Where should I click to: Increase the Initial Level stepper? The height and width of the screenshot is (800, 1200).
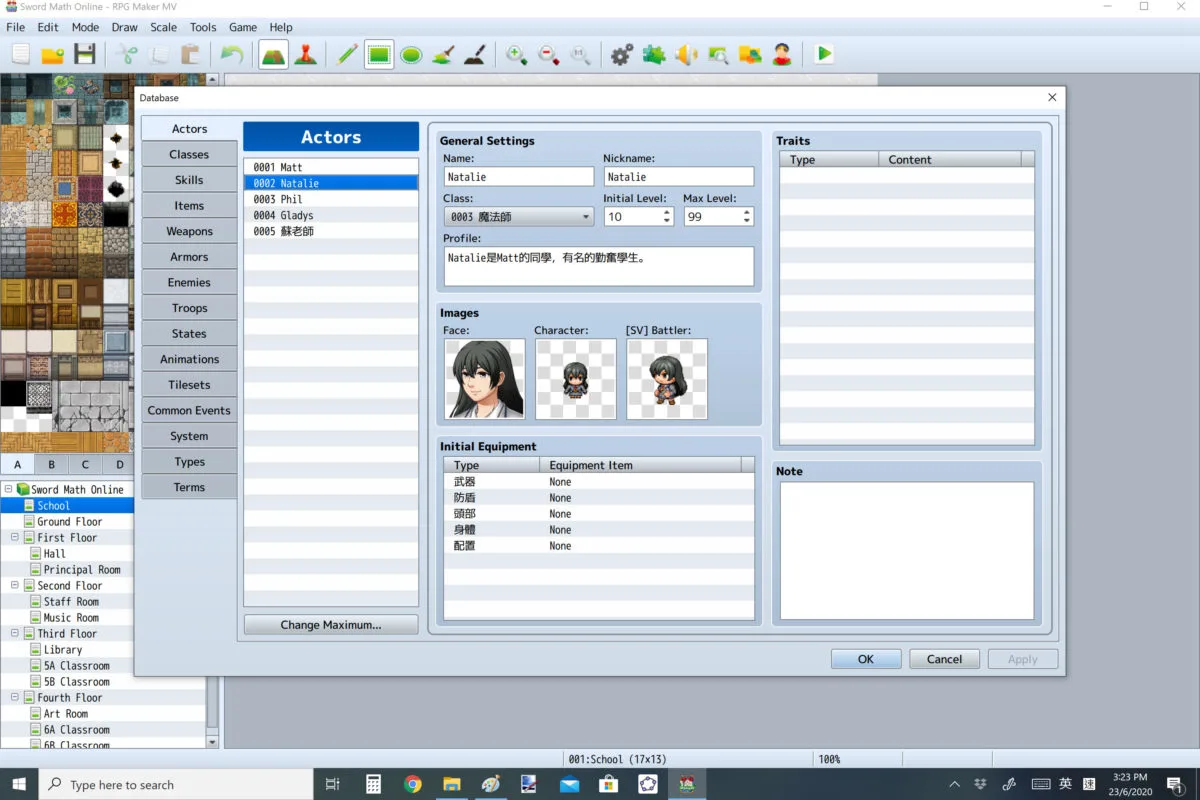[x=667, y=212]
